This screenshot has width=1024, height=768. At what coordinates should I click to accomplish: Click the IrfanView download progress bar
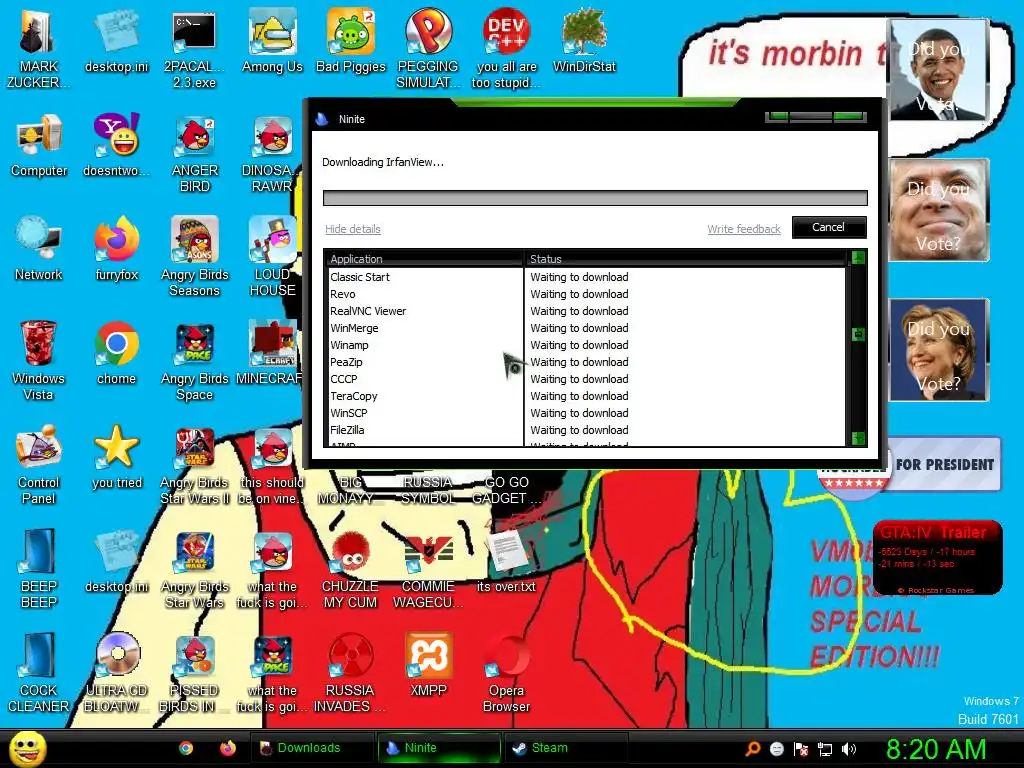(x=595, y=198)
